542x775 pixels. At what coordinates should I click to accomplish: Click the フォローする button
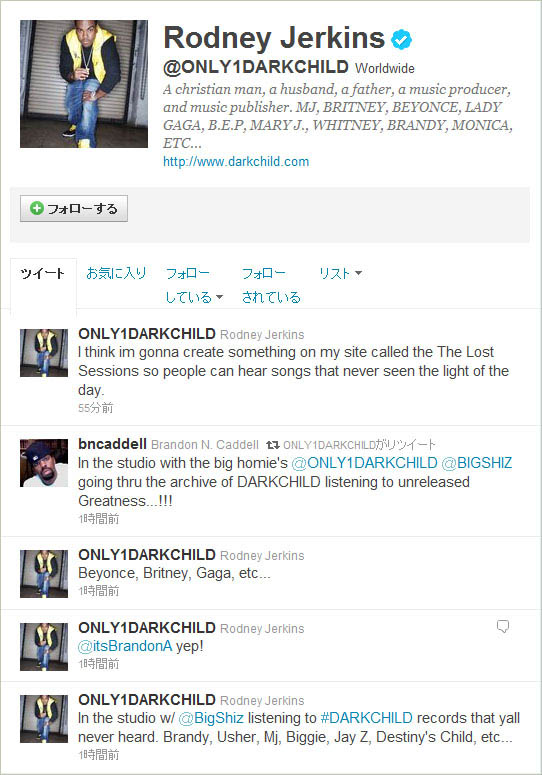click(74, 209)
